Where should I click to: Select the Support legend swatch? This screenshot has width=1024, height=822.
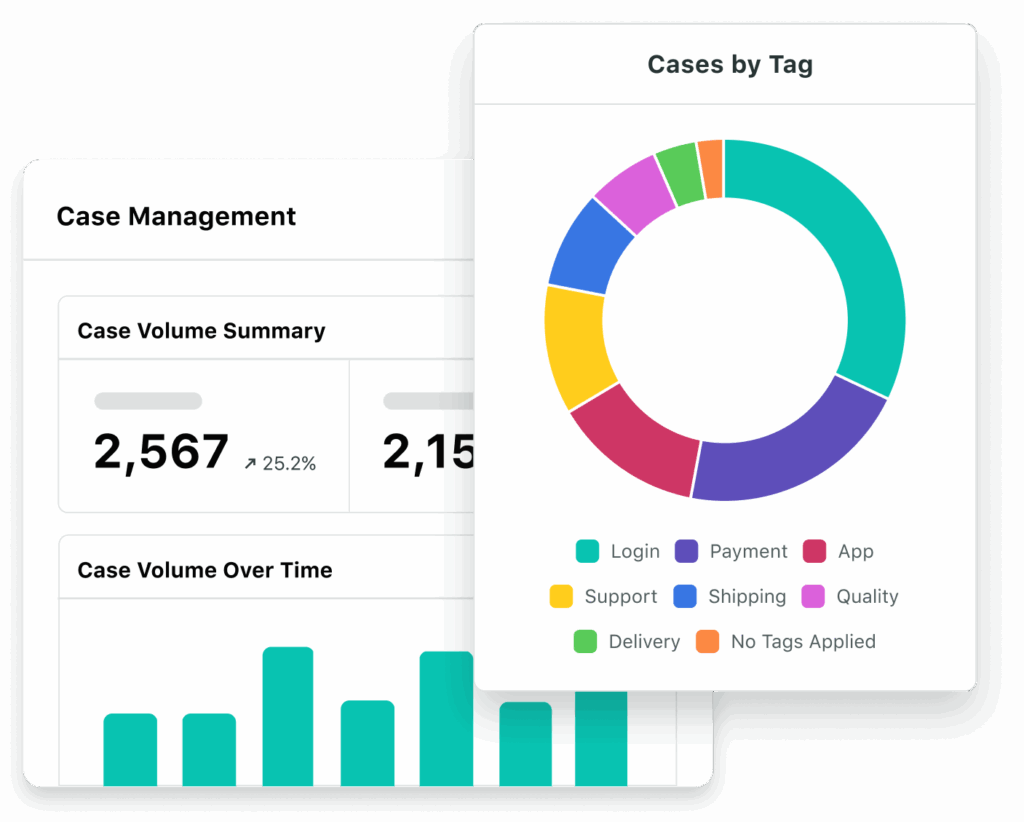point(559,596)
